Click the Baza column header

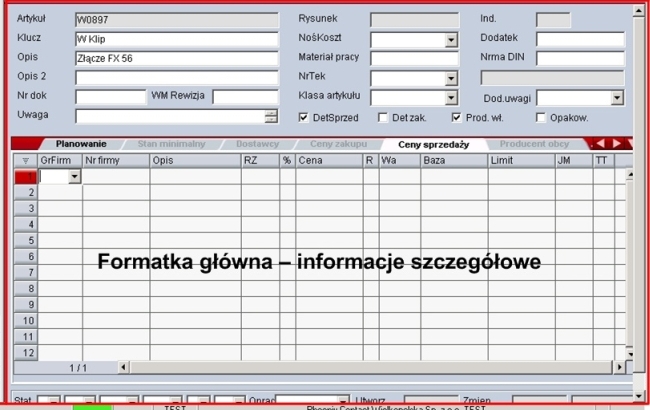point(454,160)
